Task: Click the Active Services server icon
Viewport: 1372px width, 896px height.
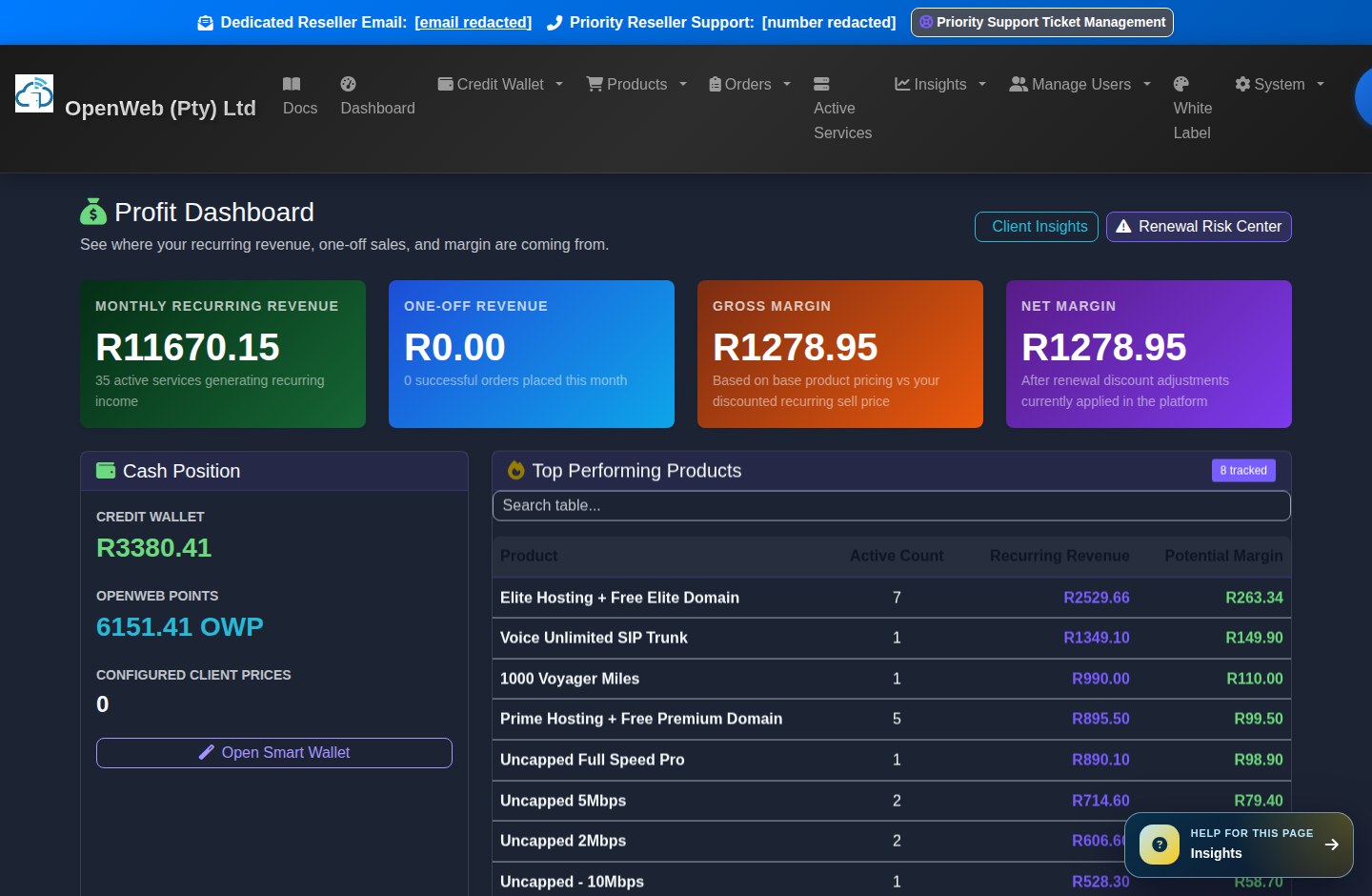Action: click(x=821, y=84)
